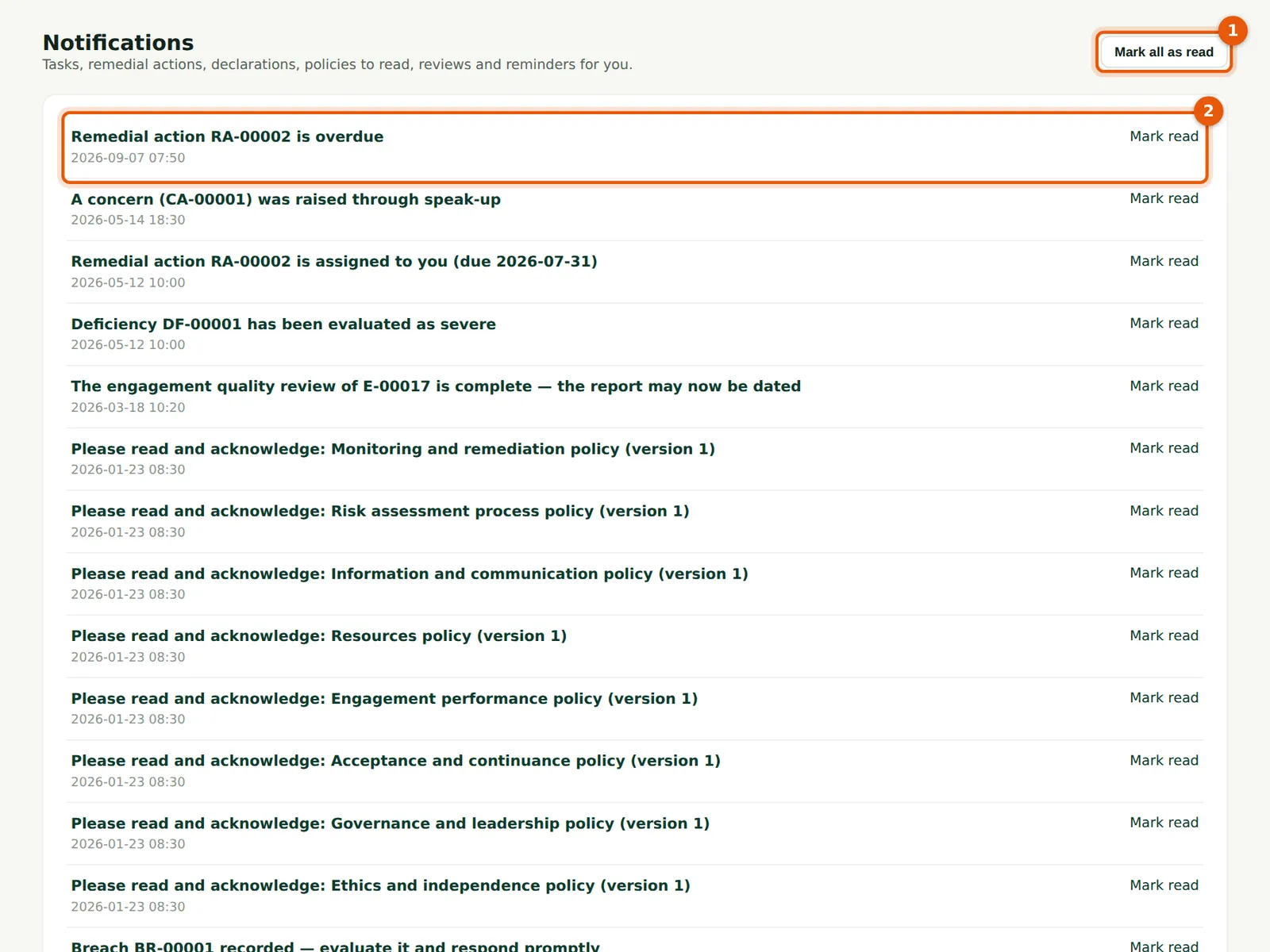Open the Engagement performance policy notification

coord(384,699)
